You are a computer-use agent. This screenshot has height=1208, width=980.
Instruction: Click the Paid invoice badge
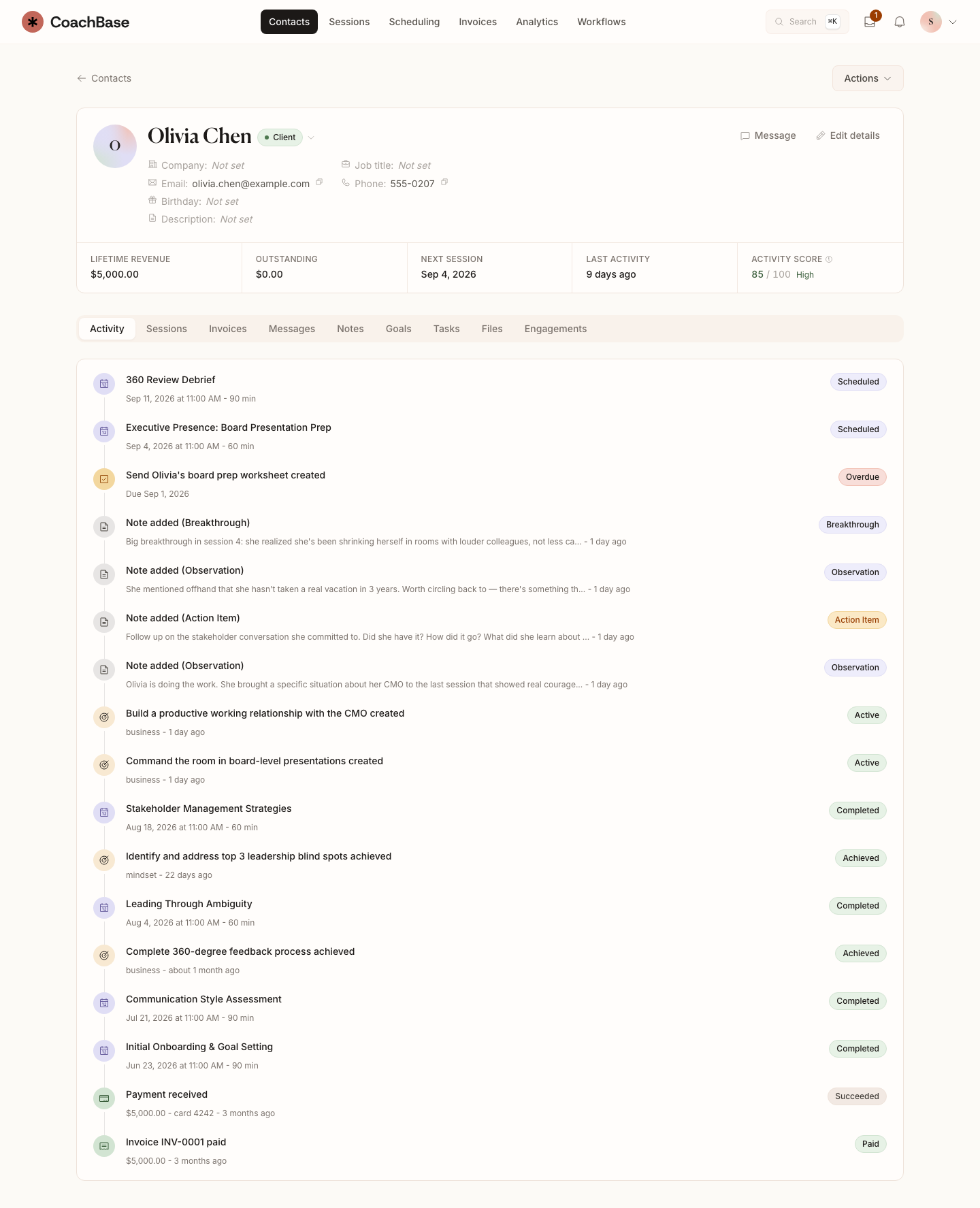pyautogui.click(x=870, y=1144)
